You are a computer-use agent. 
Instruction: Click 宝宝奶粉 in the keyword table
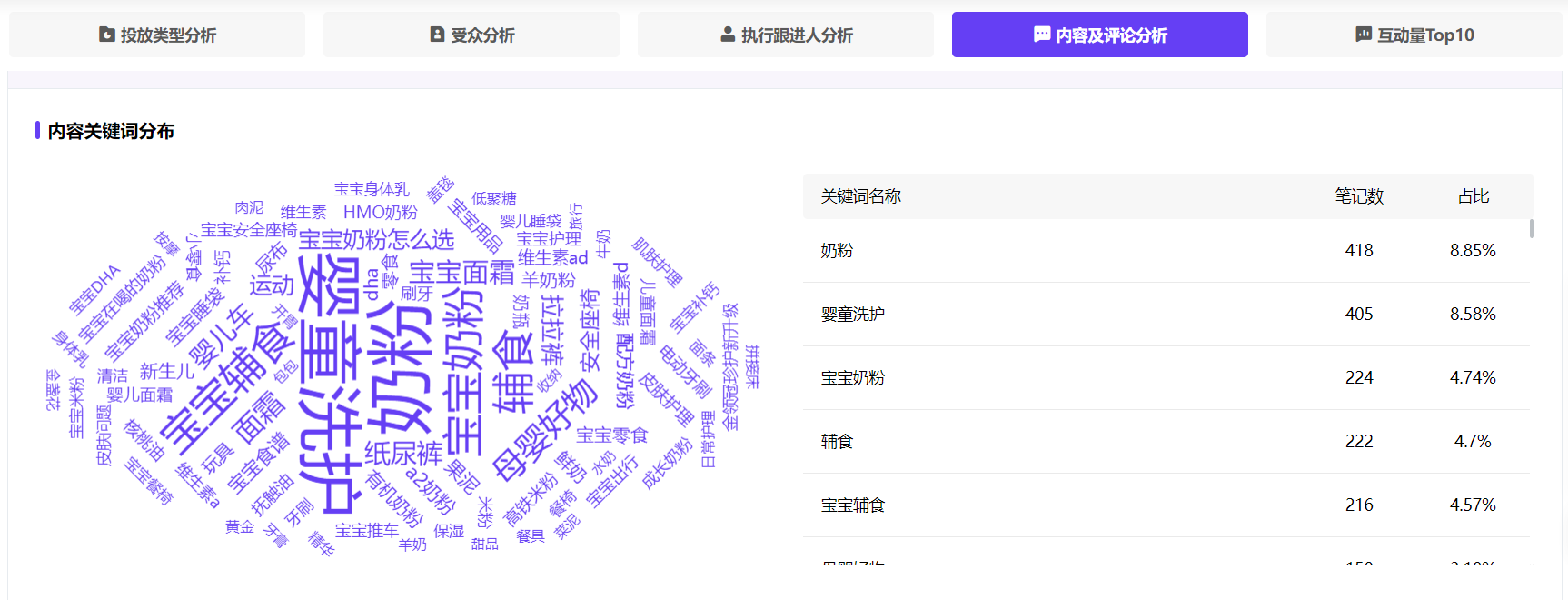[852, 378]
